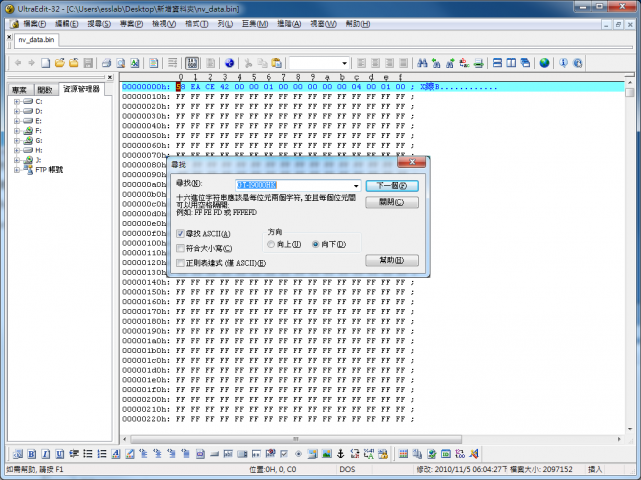This screenshot has height=480, width=641.
Task: Click the bulleted list HTML icon
Action: coord(88,454)
